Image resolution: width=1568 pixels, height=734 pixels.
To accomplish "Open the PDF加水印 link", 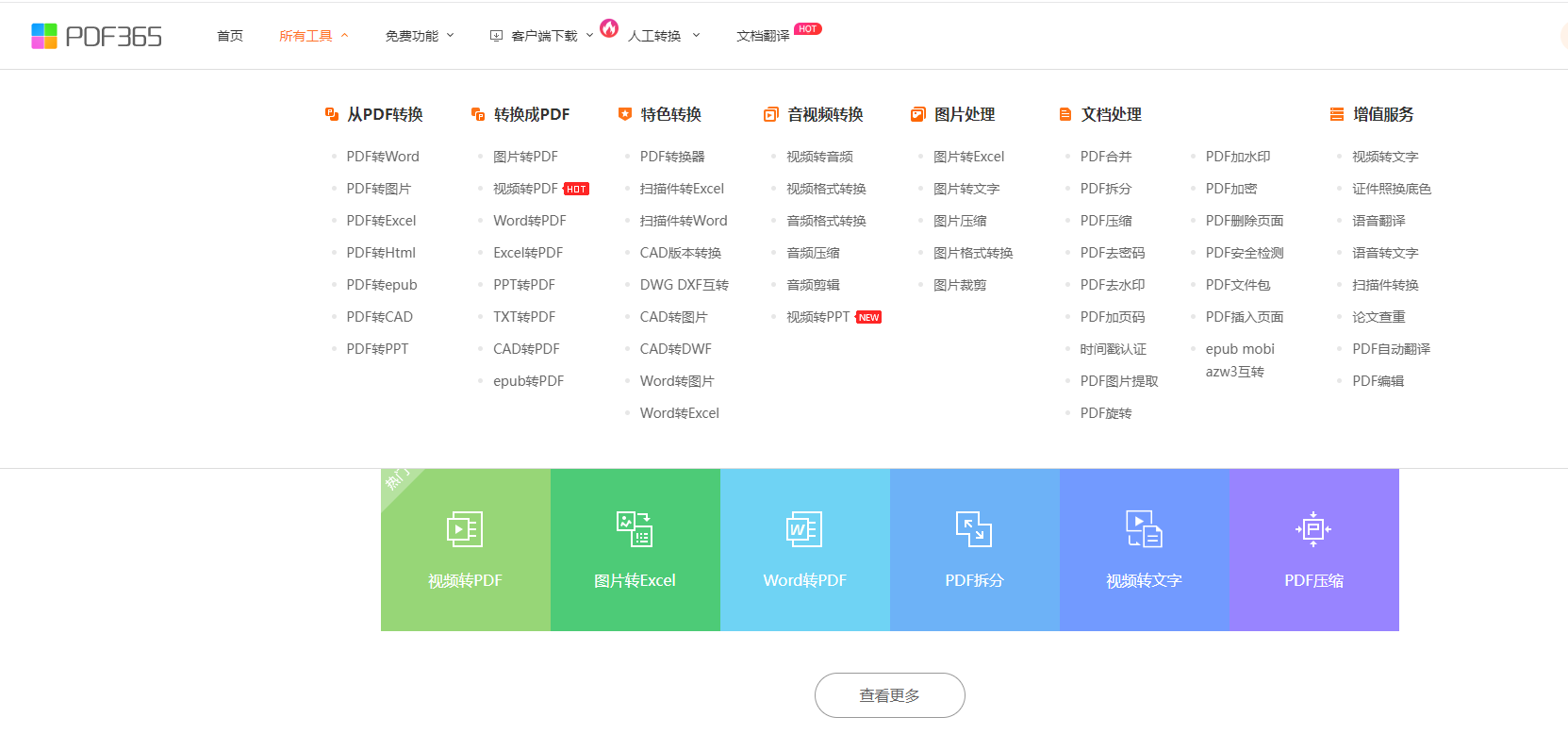I will [x=1238, y=157].
